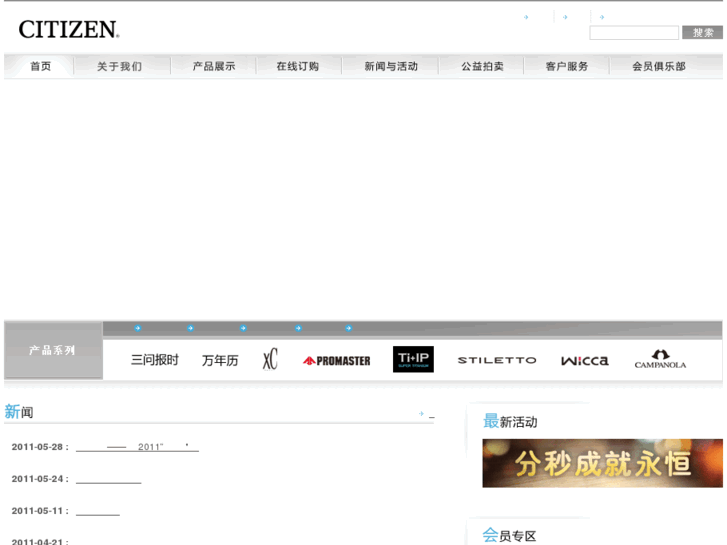
Task: Open the Ti+IP brand logo
Action: (413, 359)
